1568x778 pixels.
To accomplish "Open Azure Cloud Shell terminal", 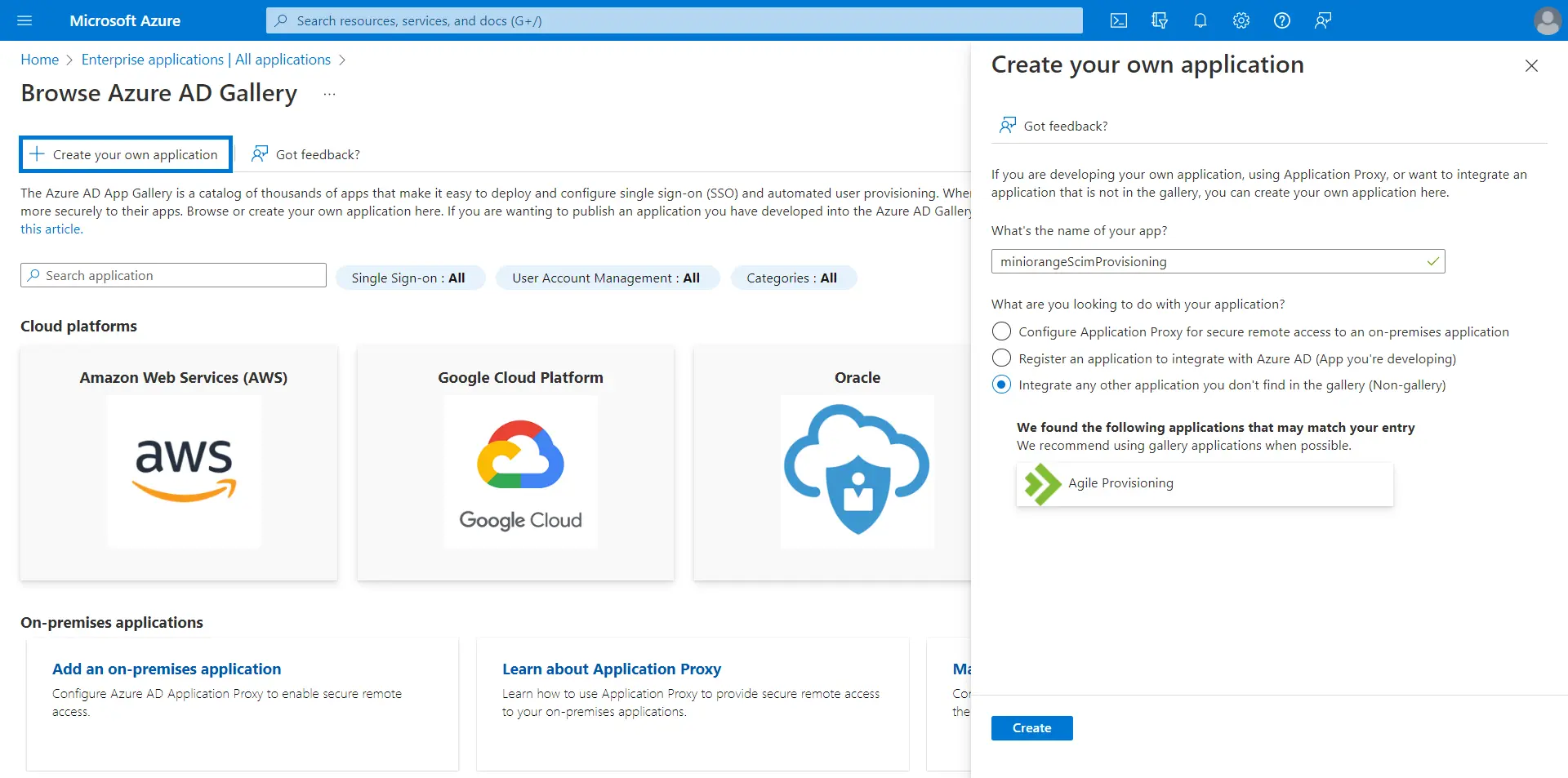I will point(1120,20).
